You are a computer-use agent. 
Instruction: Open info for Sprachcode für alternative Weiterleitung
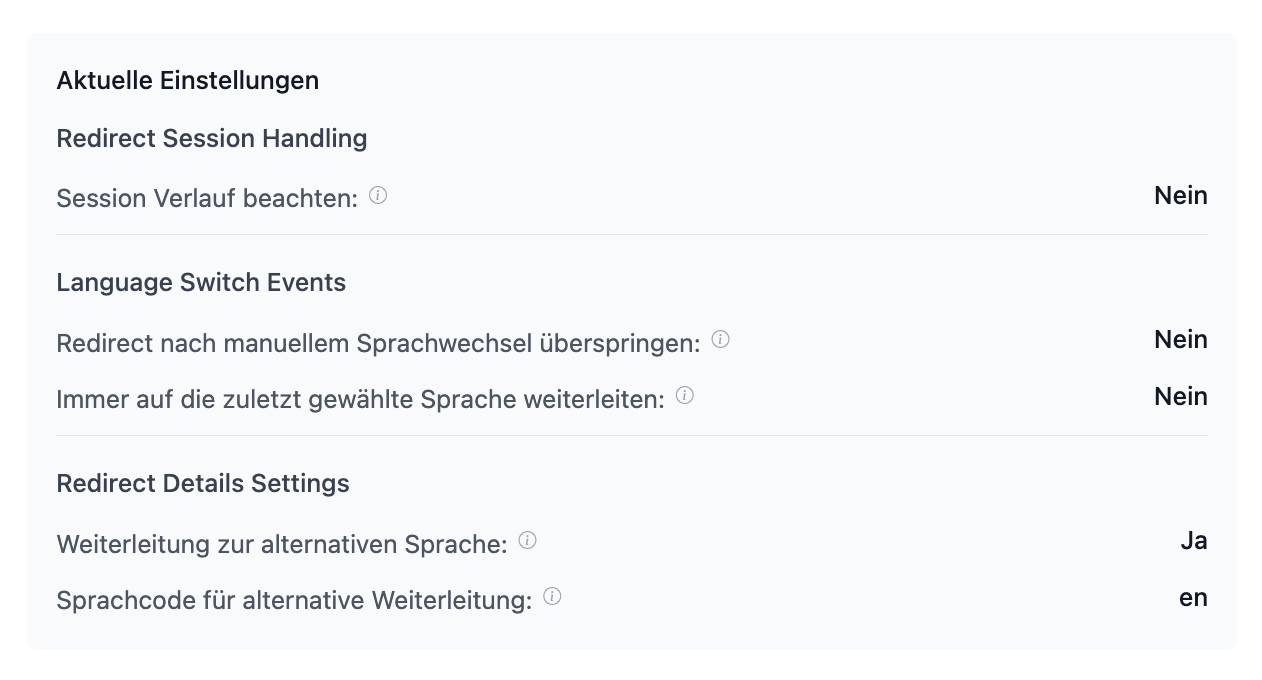pos(551,594)
